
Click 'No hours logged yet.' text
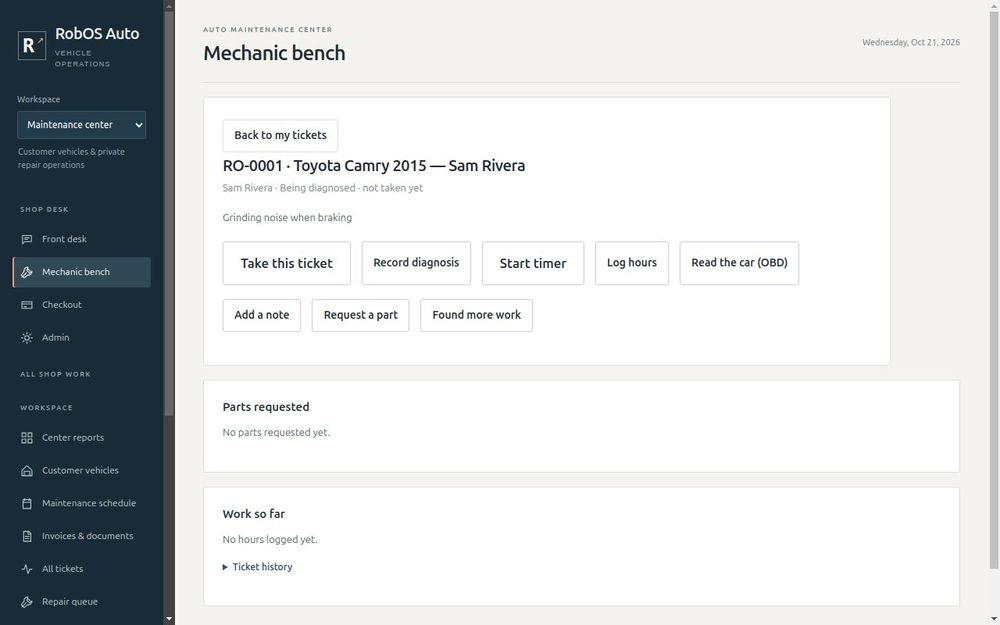(270, 540)
